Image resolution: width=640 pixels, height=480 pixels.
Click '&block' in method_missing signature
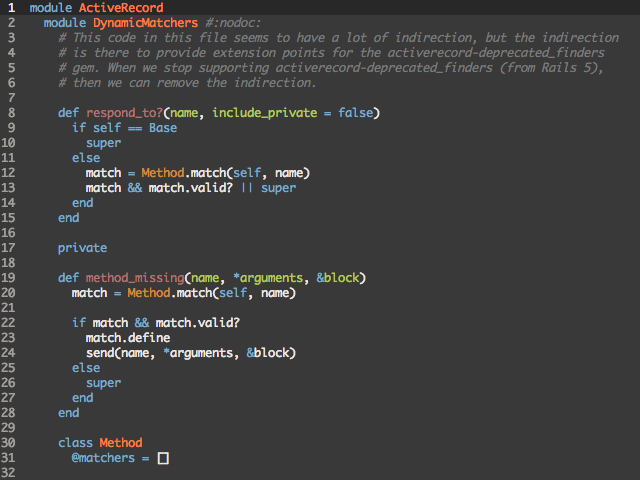tap(338, 278)
